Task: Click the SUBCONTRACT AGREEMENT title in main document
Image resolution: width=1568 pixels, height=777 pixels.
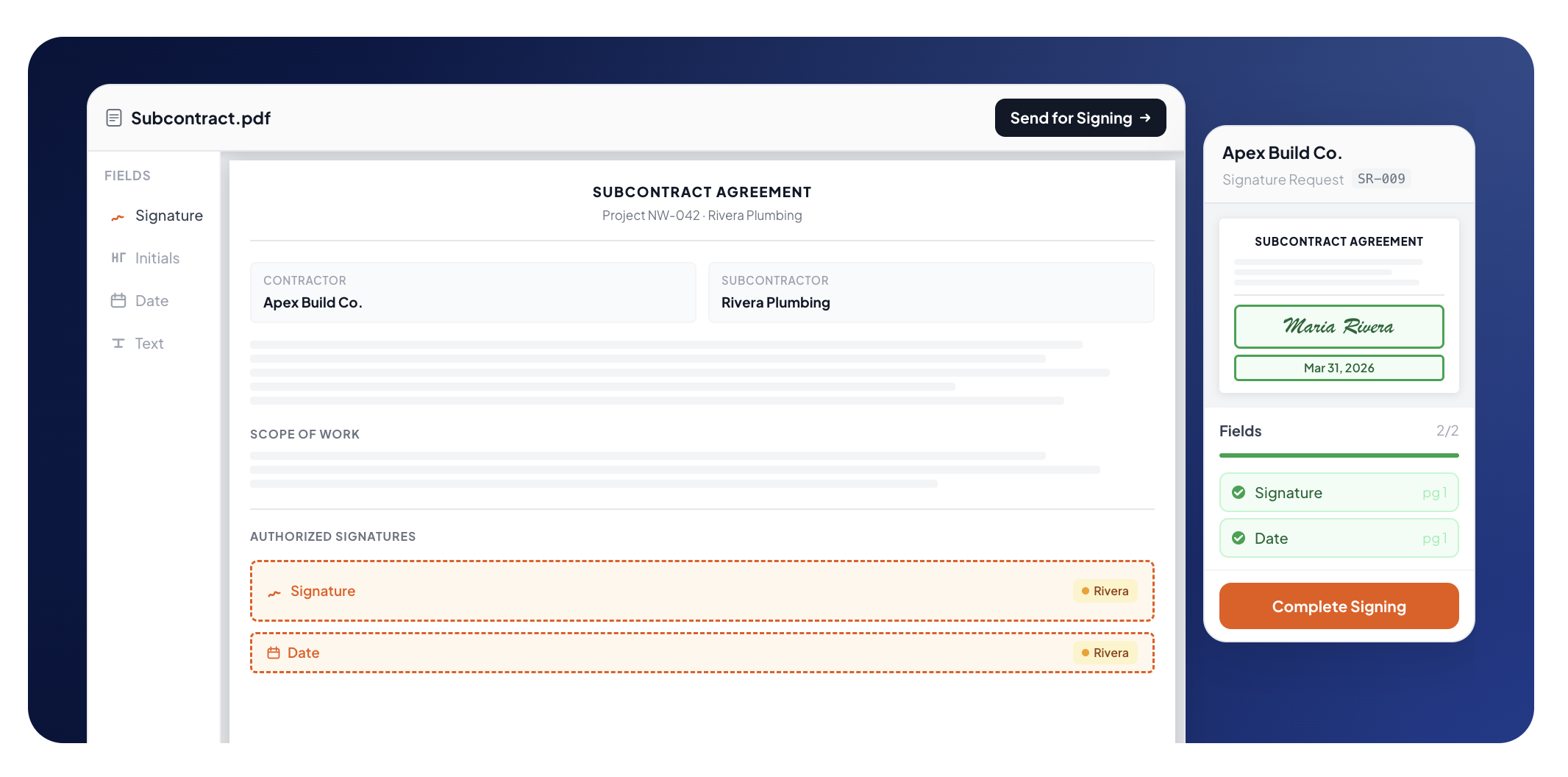Action: 702,192
